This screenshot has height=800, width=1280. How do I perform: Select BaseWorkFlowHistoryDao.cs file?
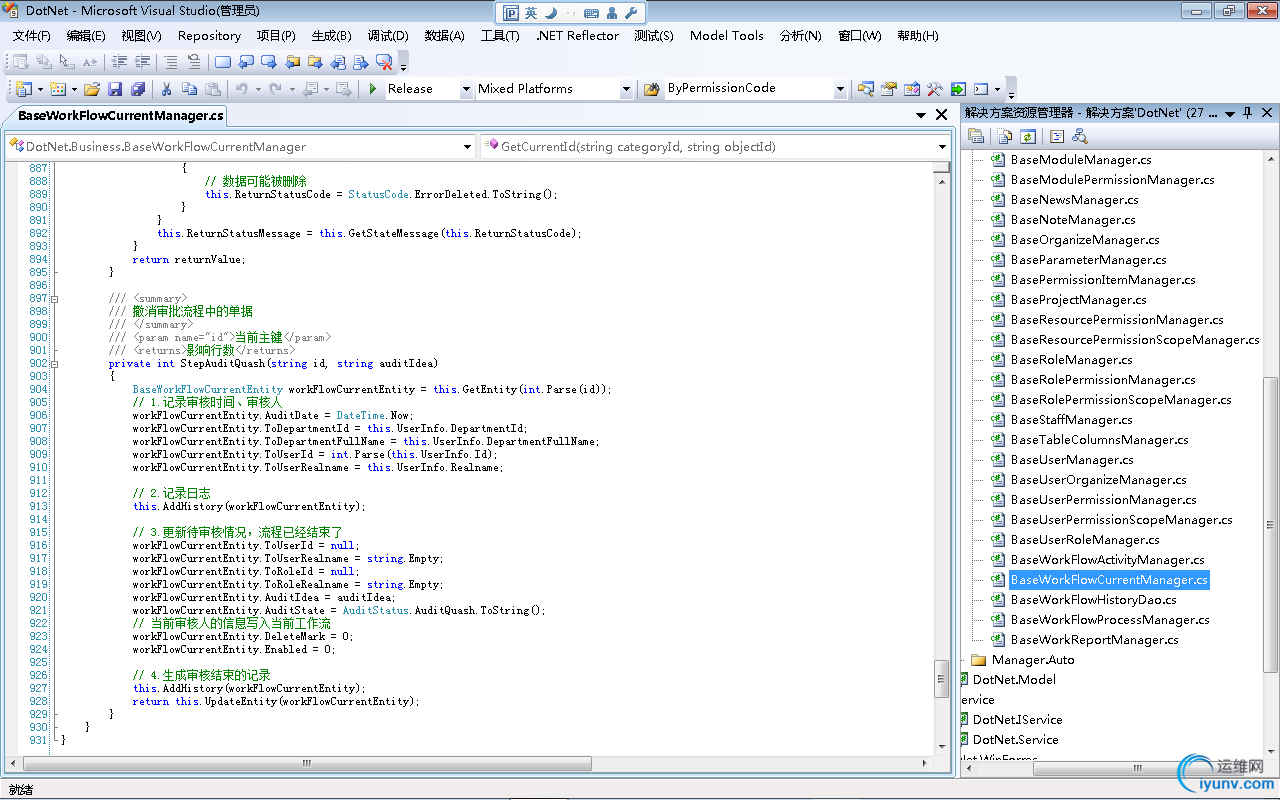click(x=1093, y=600)
